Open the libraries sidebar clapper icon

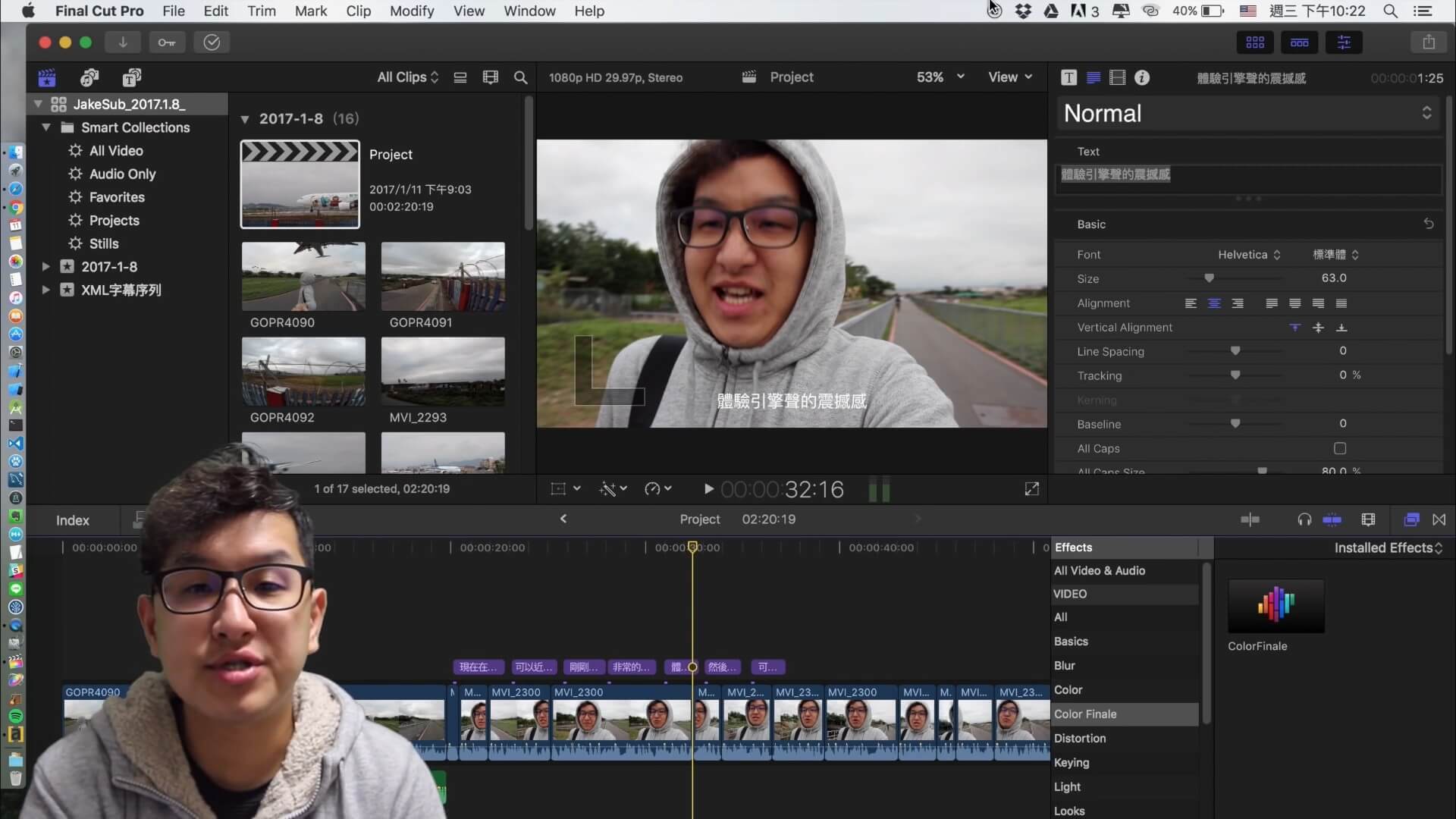(47, 77)
